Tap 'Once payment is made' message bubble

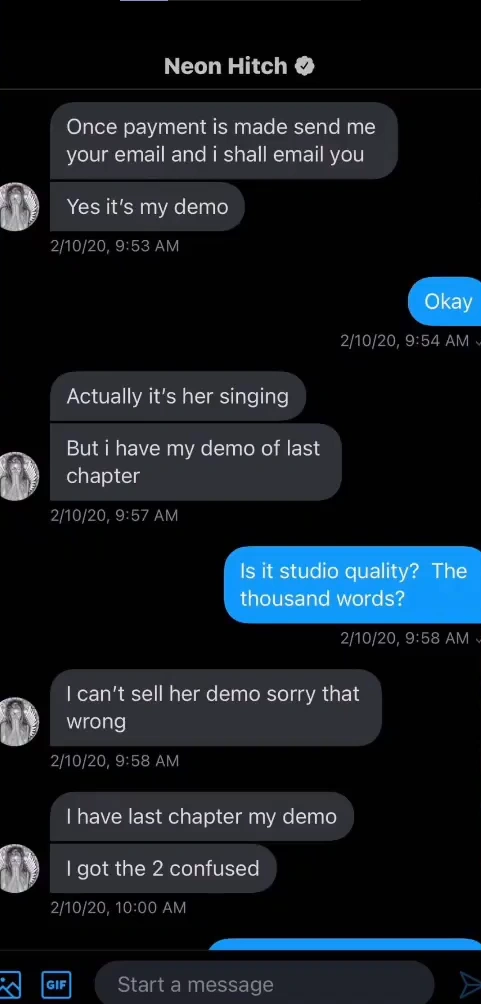click(x=224, y=141)
